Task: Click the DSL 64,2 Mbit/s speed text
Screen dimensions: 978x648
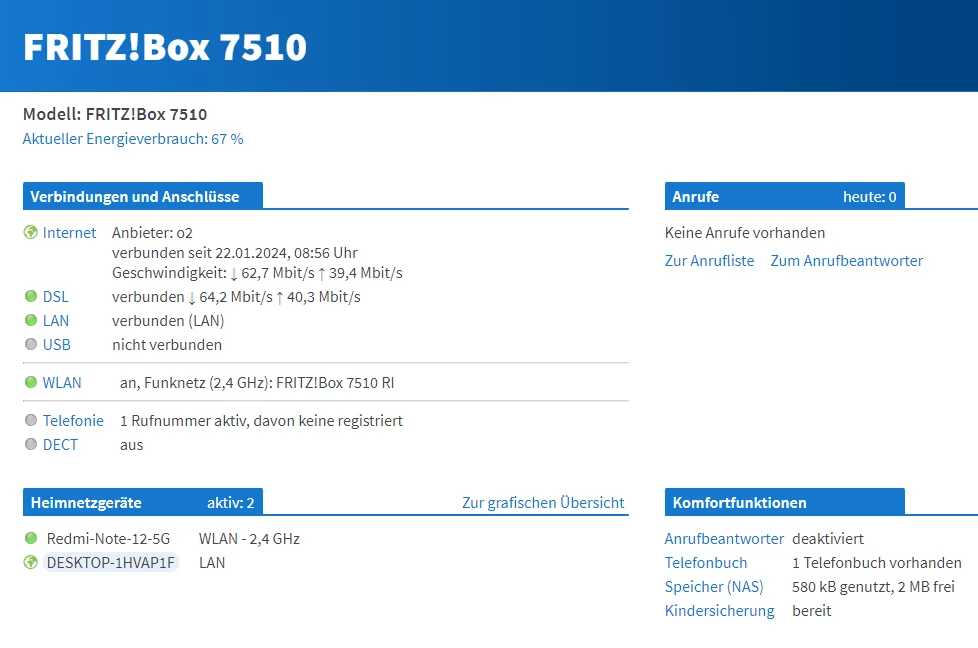Action: click(236, 297)
